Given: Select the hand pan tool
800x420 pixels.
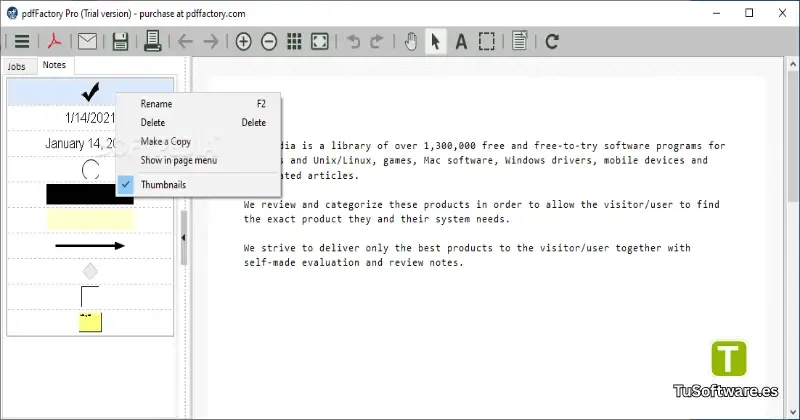Looking at the screenshot, I should coord(410,41).
